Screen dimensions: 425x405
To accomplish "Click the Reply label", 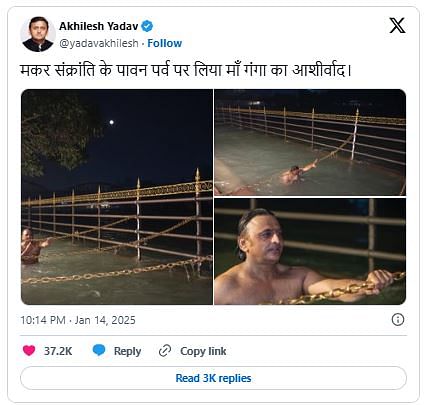I will click(127, 351).
